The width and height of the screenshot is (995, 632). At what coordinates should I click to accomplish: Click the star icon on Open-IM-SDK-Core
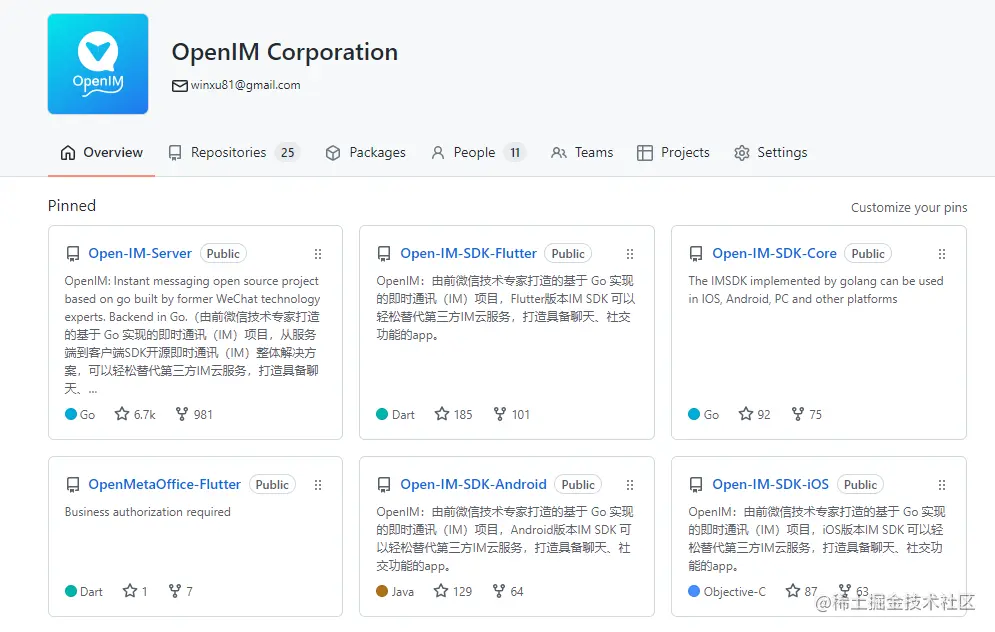(745, 414)
